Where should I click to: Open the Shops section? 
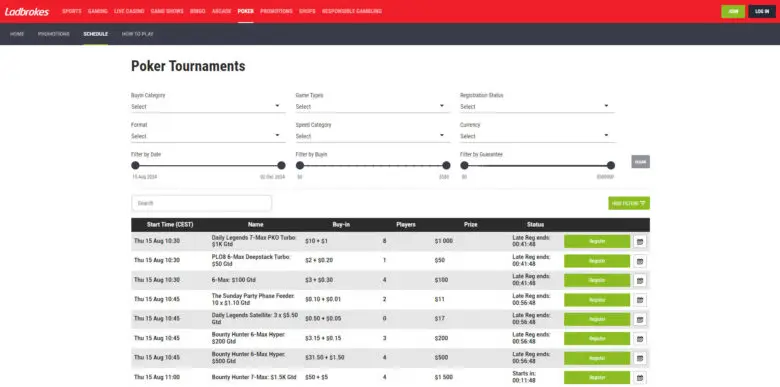[307, 11]
